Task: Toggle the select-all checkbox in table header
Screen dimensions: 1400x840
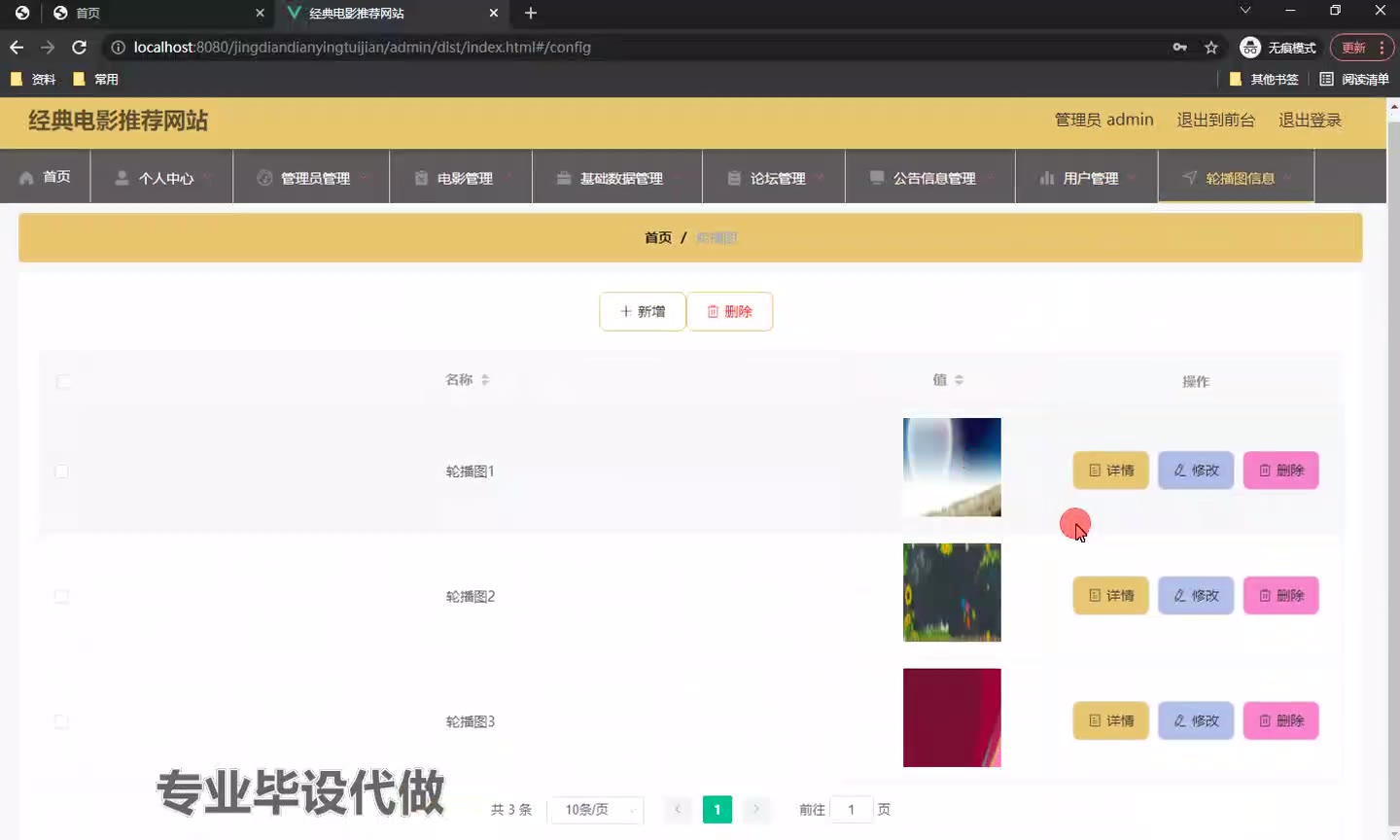Action: point(63,381)
